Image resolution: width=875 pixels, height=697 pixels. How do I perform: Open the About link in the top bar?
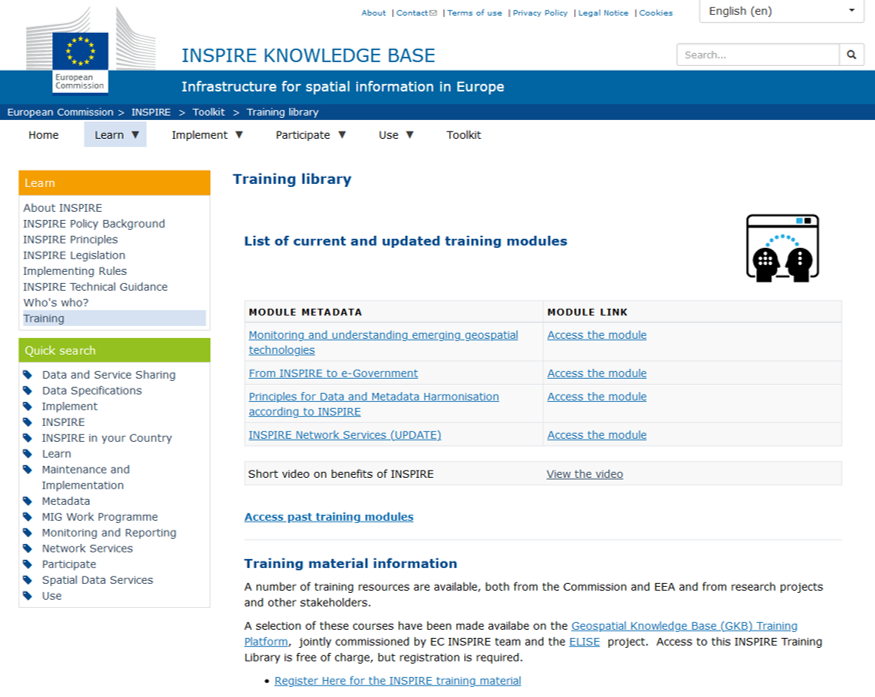point(373,13)
